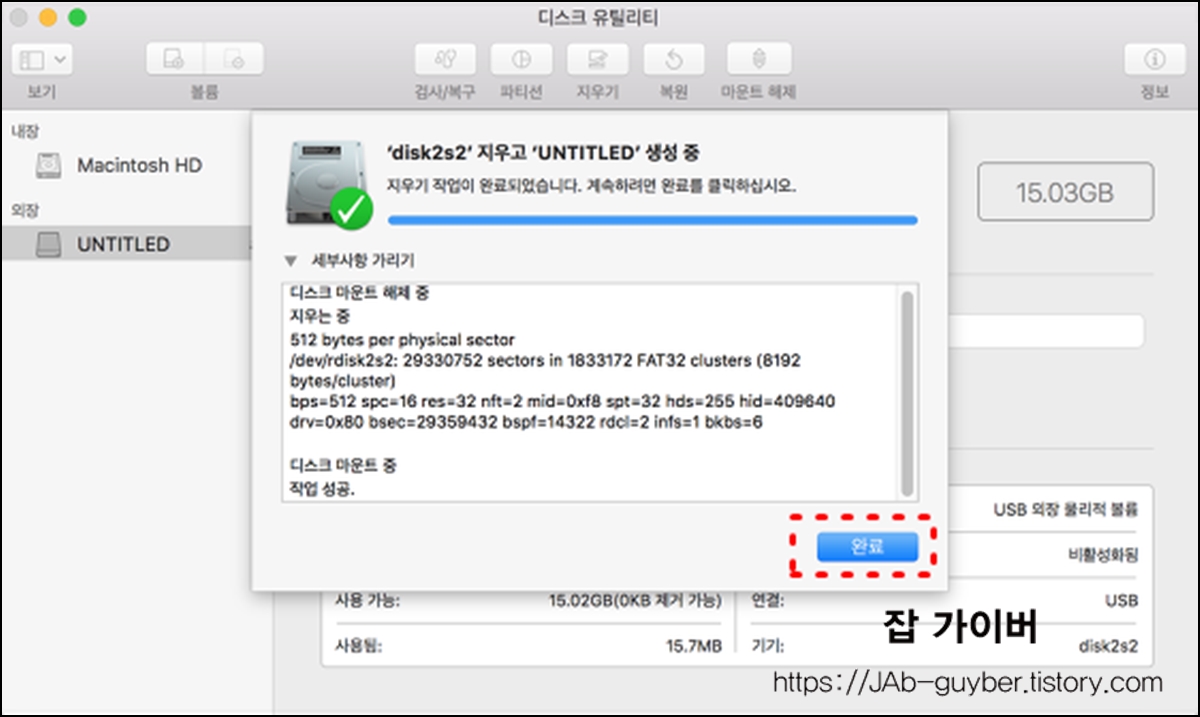This screenshot has width=1200, height=717.
Task: Click the blue progress bar
Action: [650, 218]
